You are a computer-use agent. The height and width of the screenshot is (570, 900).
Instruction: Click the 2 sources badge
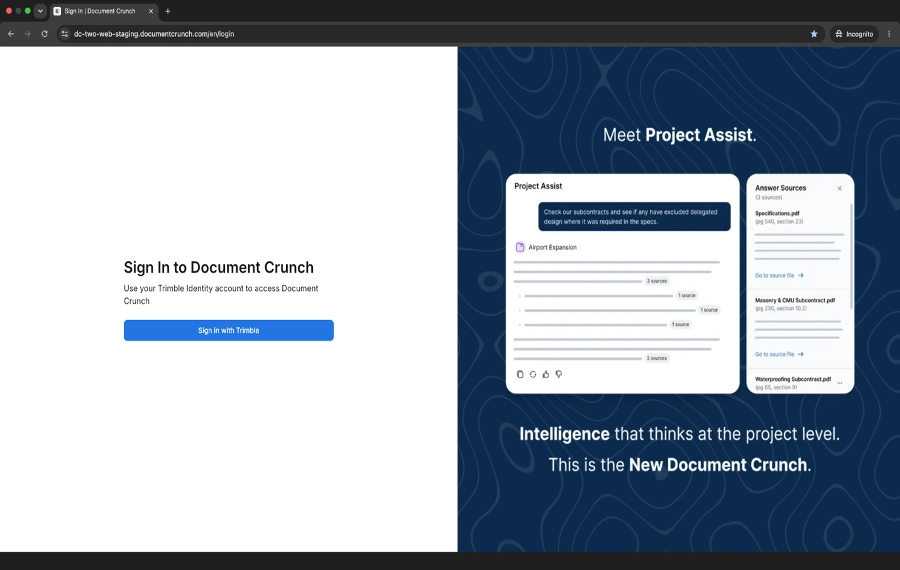click(657, 358)
